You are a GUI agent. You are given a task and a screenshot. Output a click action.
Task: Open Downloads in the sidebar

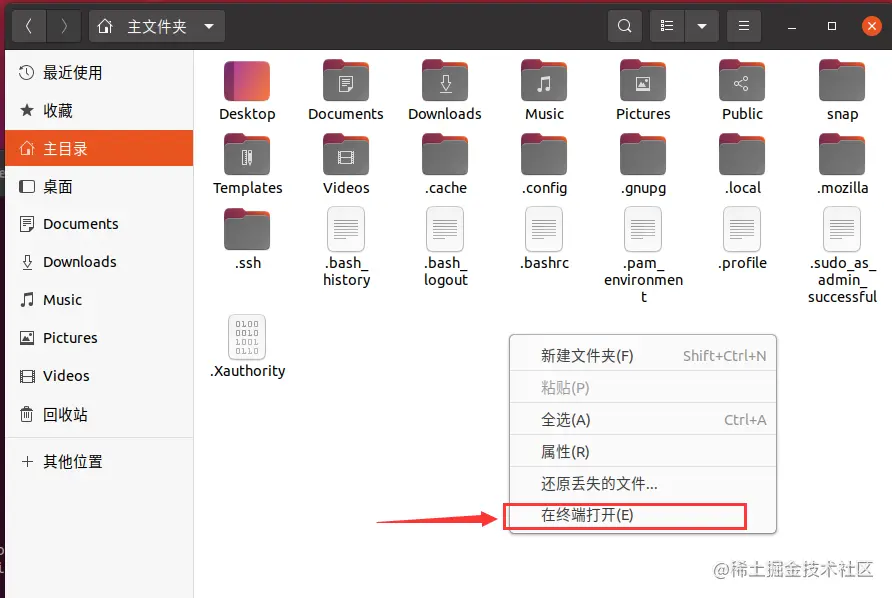[99, 262]
